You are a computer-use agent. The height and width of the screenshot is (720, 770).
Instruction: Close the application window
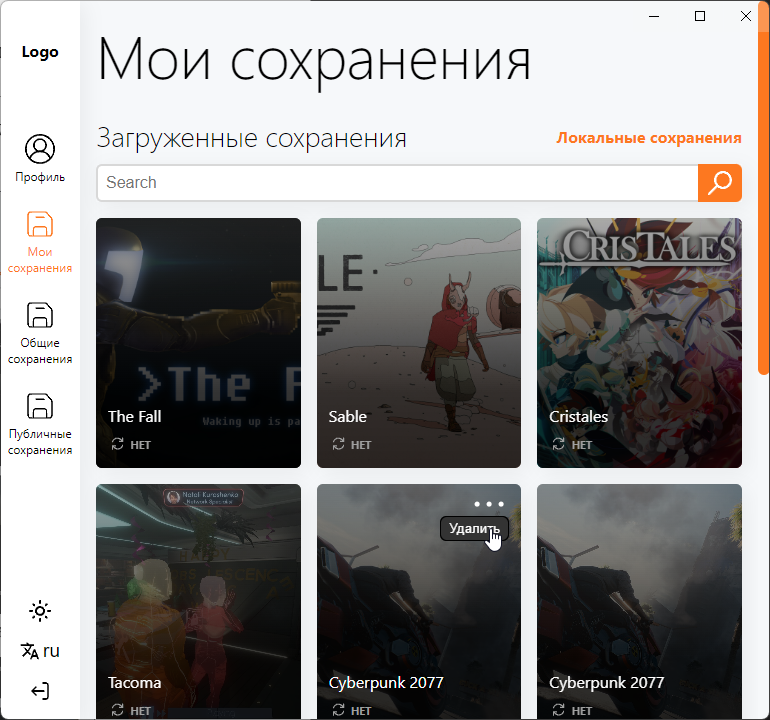click(745, 16)
